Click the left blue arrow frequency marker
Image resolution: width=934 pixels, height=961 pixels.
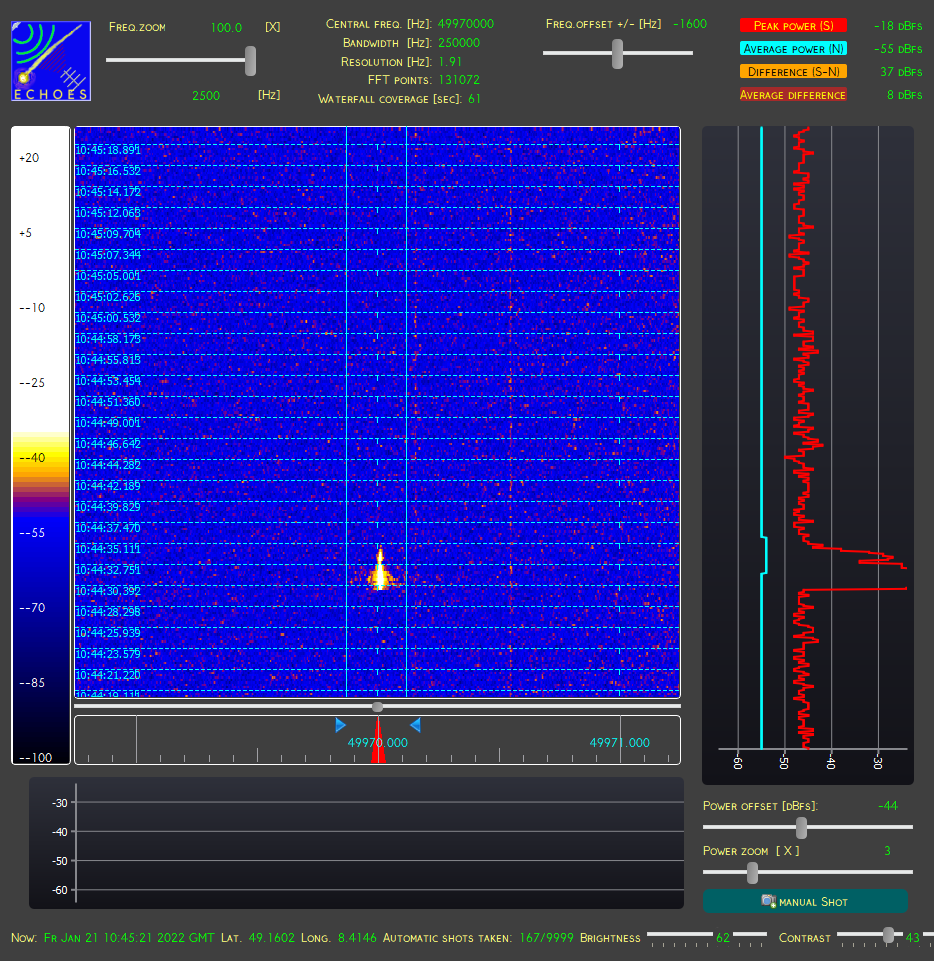[x=341, y=726]
